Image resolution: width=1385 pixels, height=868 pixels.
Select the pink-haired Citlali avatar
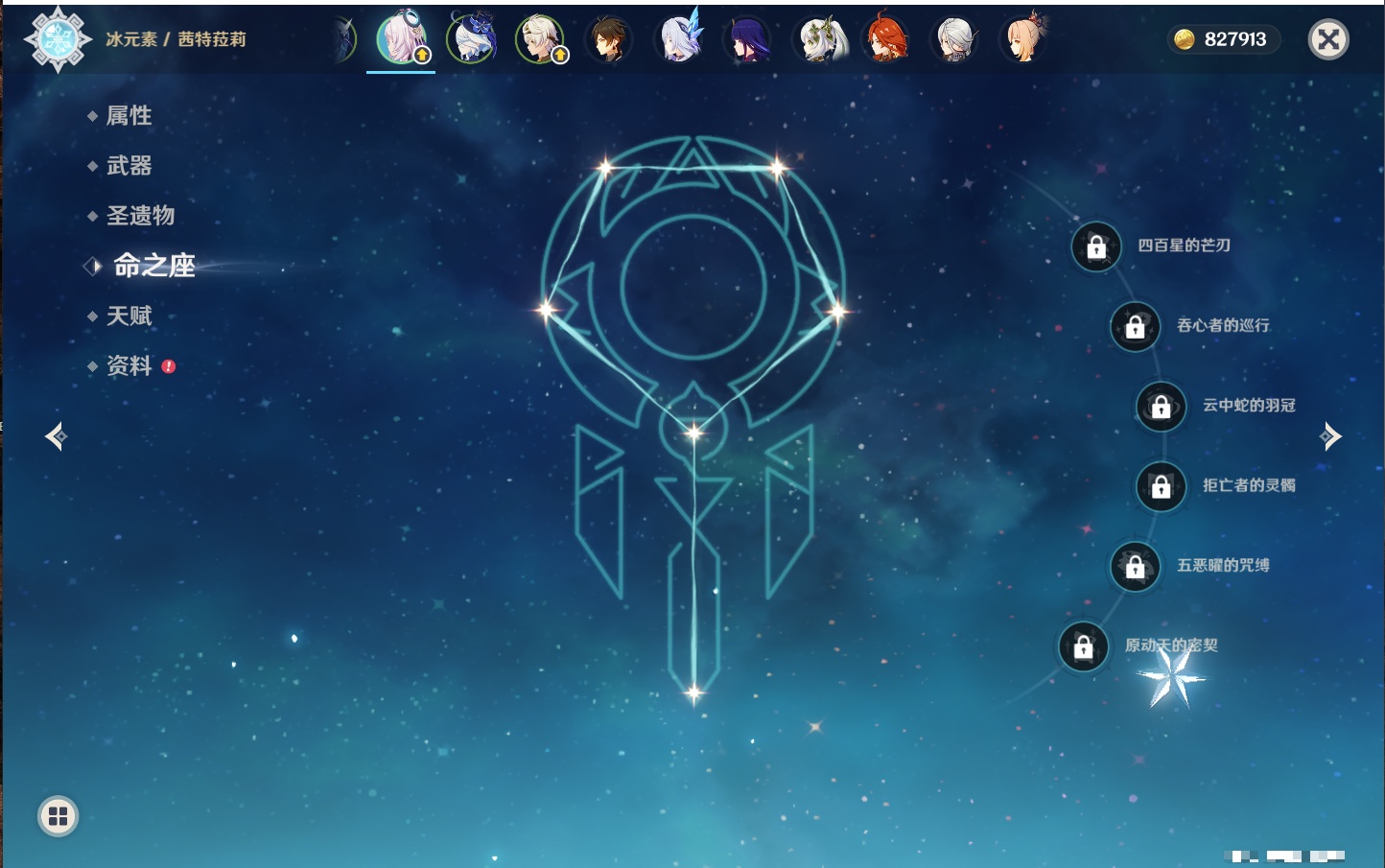(402, 39)
